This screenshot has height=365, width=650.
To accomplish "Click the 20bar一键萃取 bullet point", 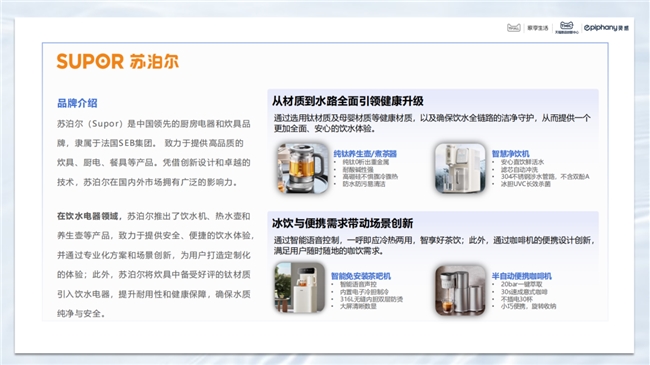I will click(x=521, y=285).
